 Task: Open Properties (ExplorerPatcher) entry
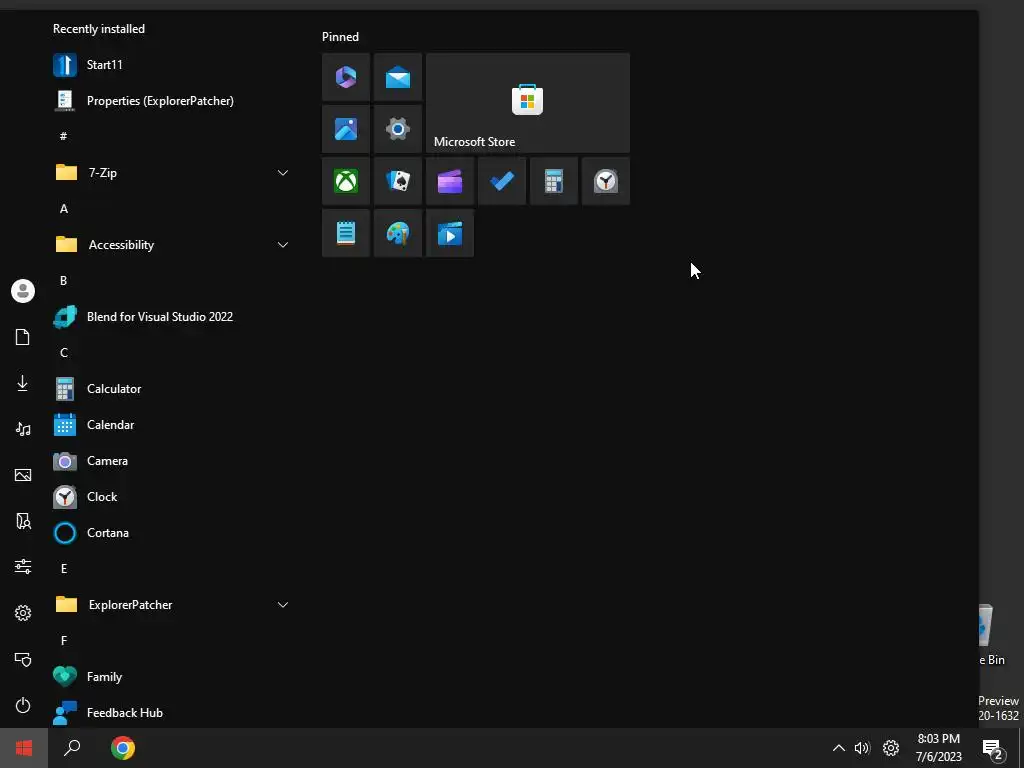173,101
